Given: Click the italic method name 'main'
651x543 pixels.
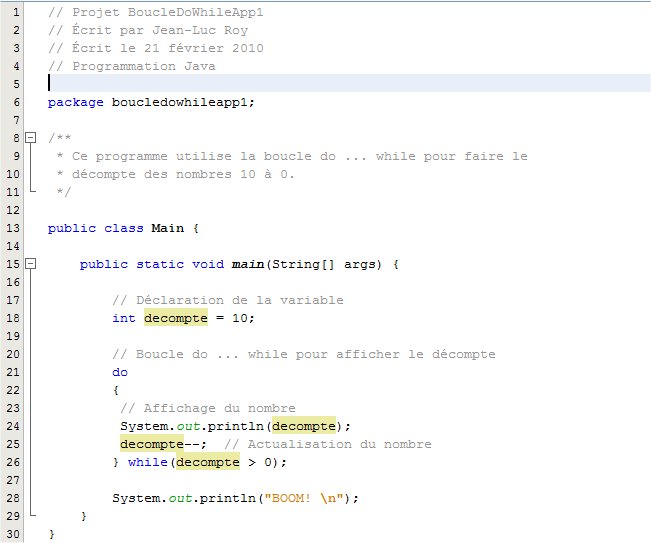Looking at the screenshot, I should 248,264.
